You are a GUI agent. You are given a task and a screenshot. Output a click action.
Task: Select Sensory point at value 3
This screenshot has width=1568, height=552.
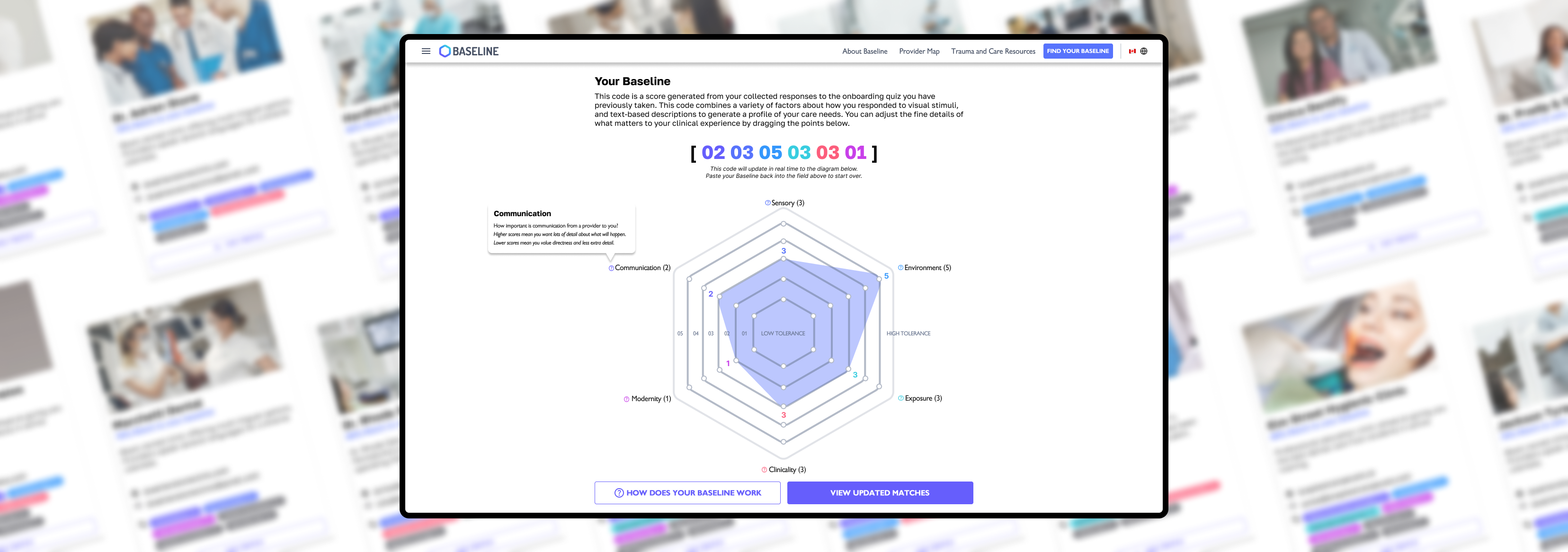(784, 259)
